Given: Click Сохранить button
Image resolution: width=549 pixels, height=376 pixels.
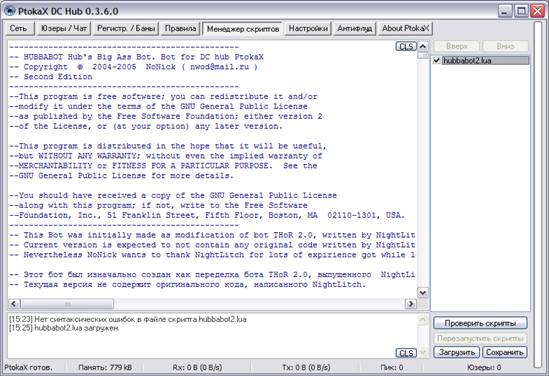Looking at the screenshot, I should coord(505,352).
